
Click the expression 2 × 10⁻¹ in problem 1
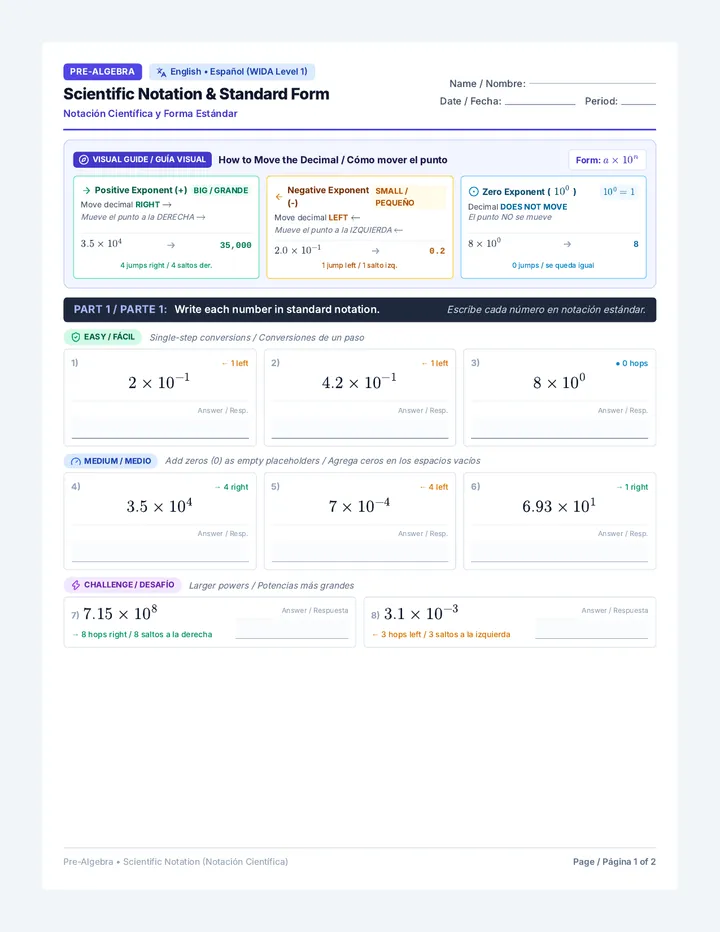point(159,381)
